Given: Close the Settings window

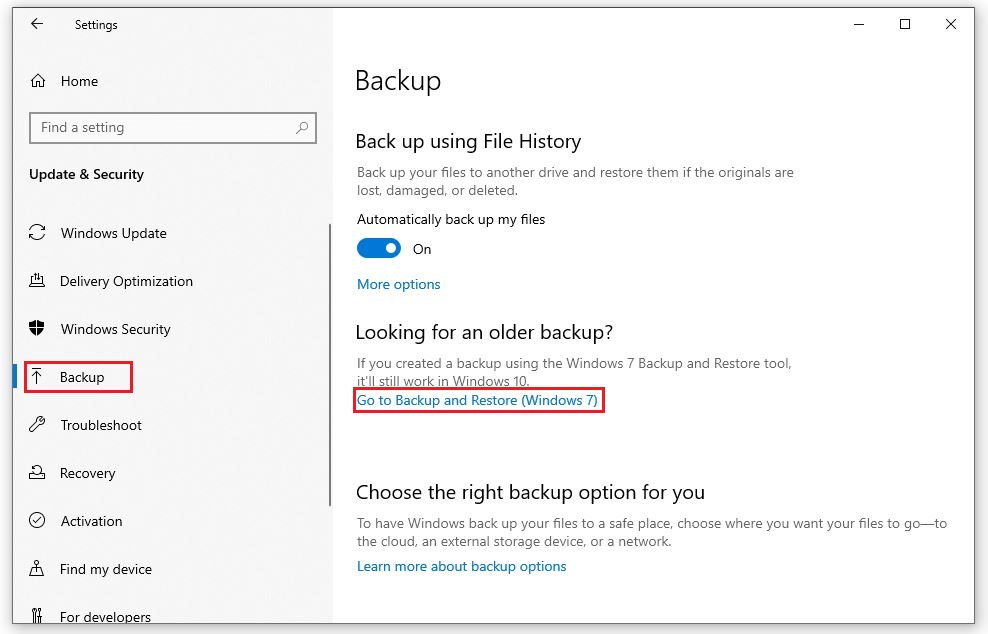Looking at the screenshot, I should click(x=951, y=25).
